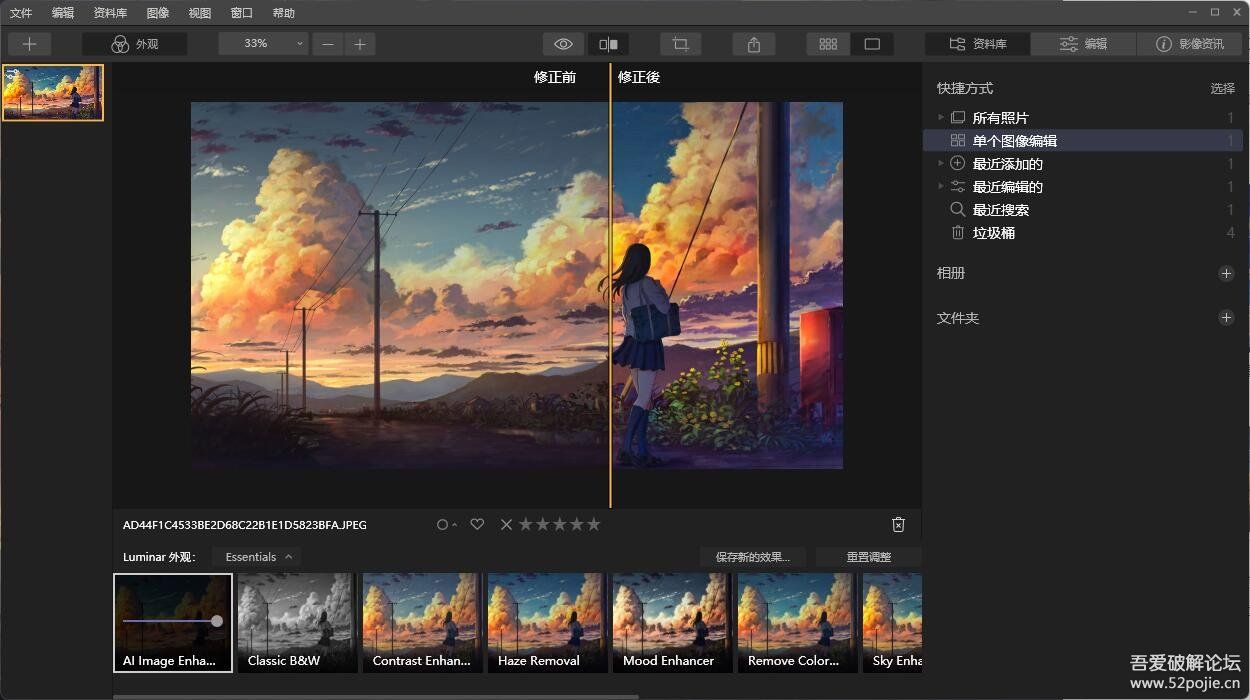Open the color label circle dropdown
1250x700 pixels.
446,525
